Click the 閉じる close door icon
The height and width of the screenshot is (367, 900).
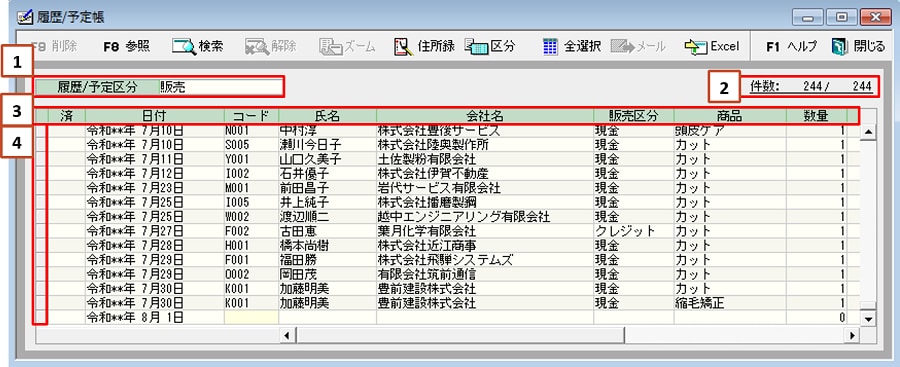840,47
